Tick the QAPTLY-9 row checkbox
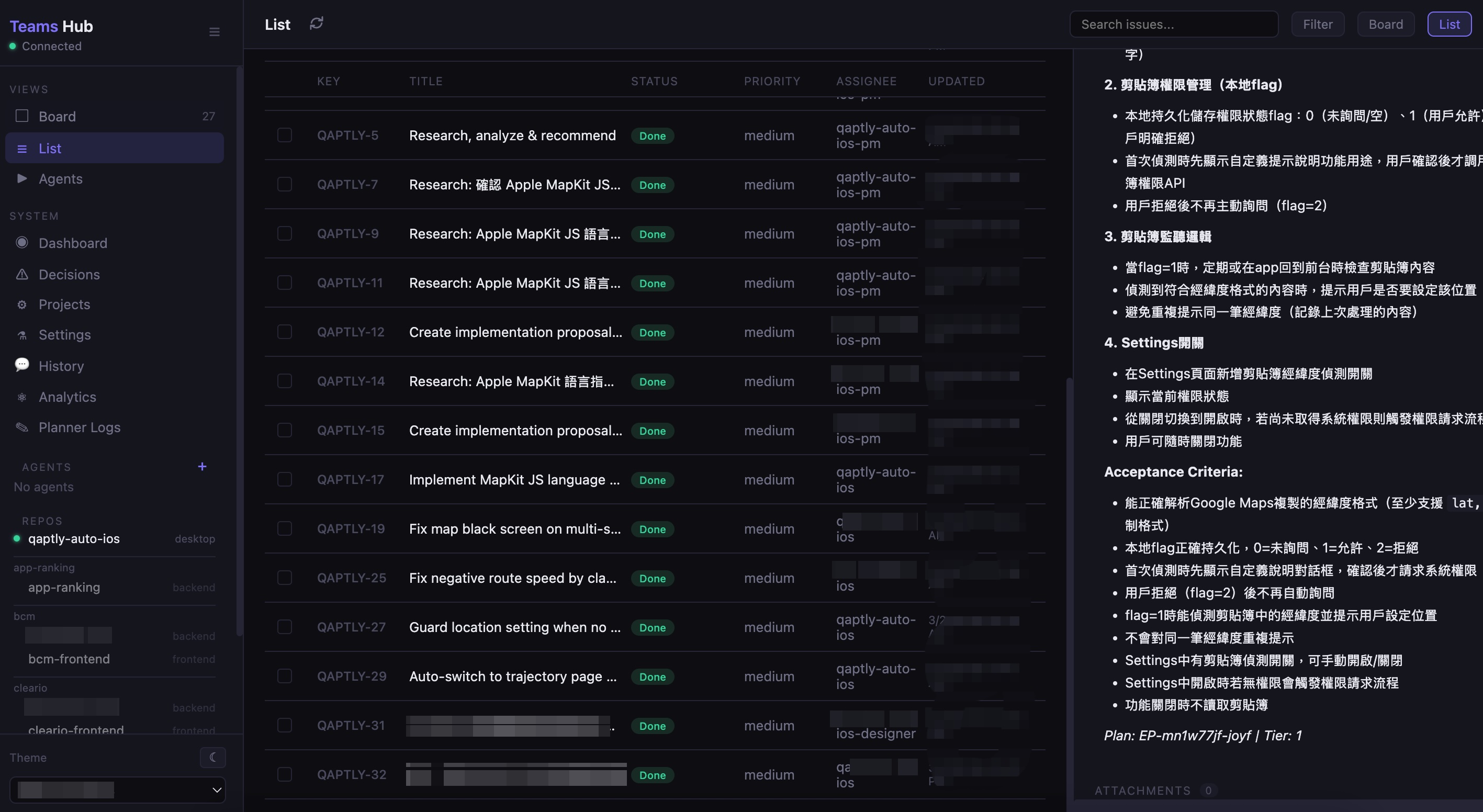This screenshot has width=1483, height=812. pos(284,234)
